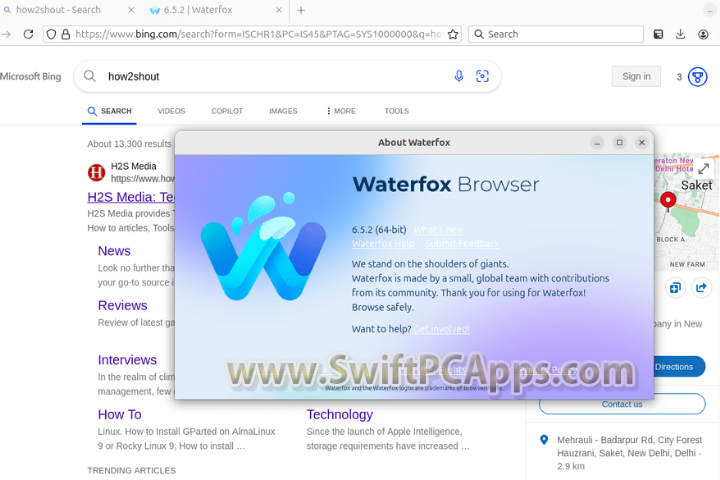Switch to 6.5.2 | Waterfox tab
The image size is (720, 480).
click(x=215, y=10)
